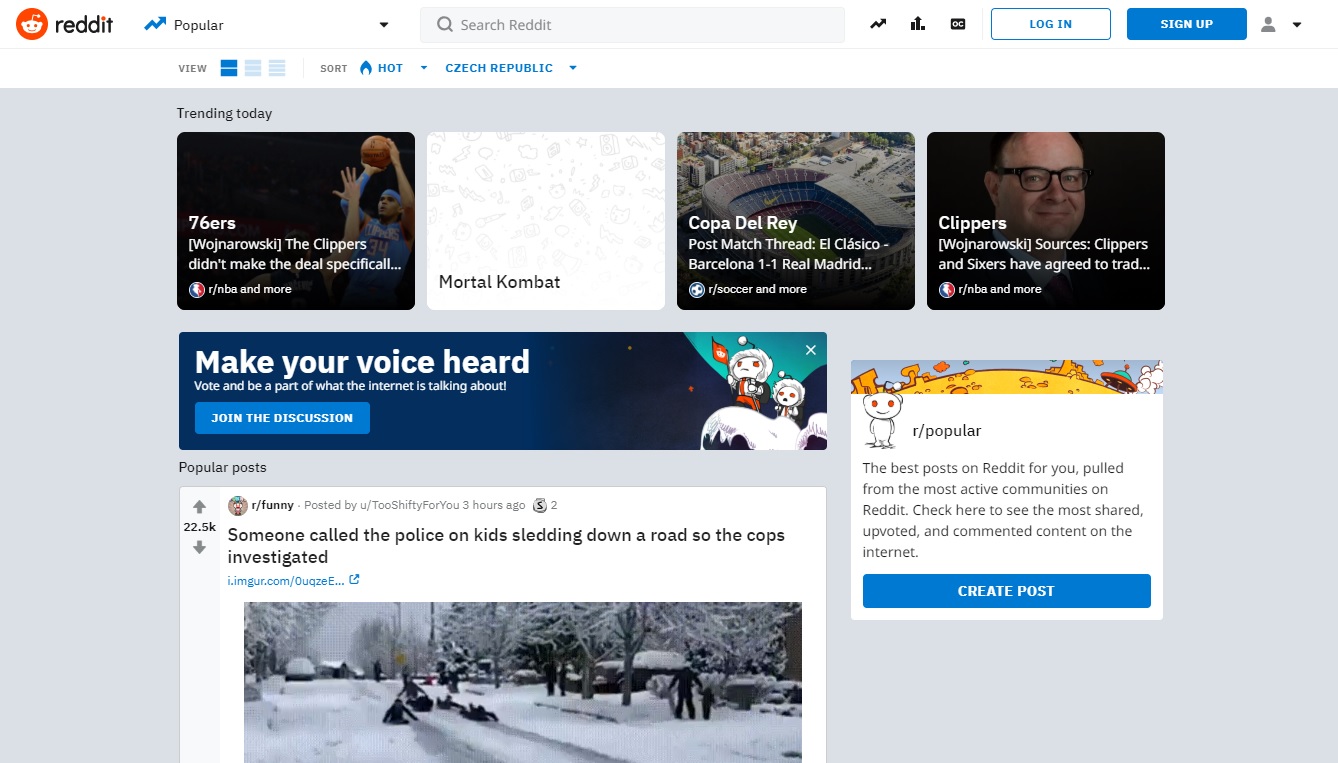
Task: Click the Trending today heading
Action: (224, 113)
